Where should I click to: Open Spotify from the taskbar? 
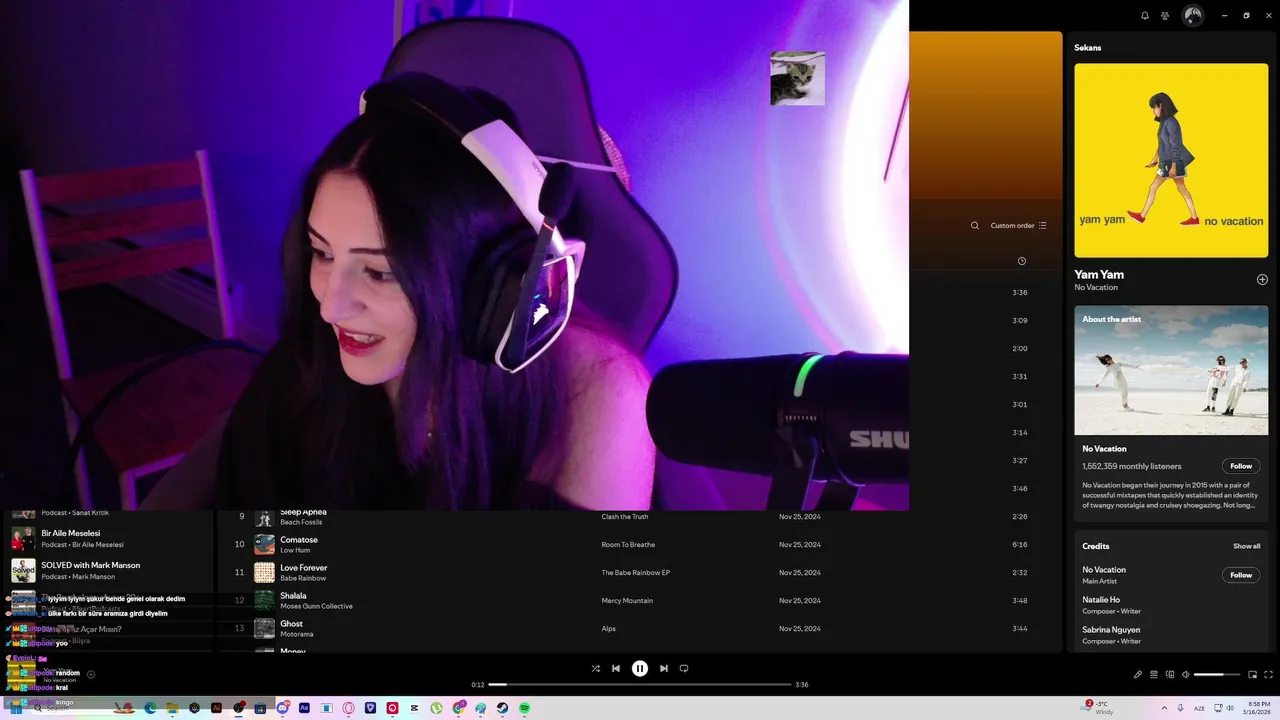524,708
